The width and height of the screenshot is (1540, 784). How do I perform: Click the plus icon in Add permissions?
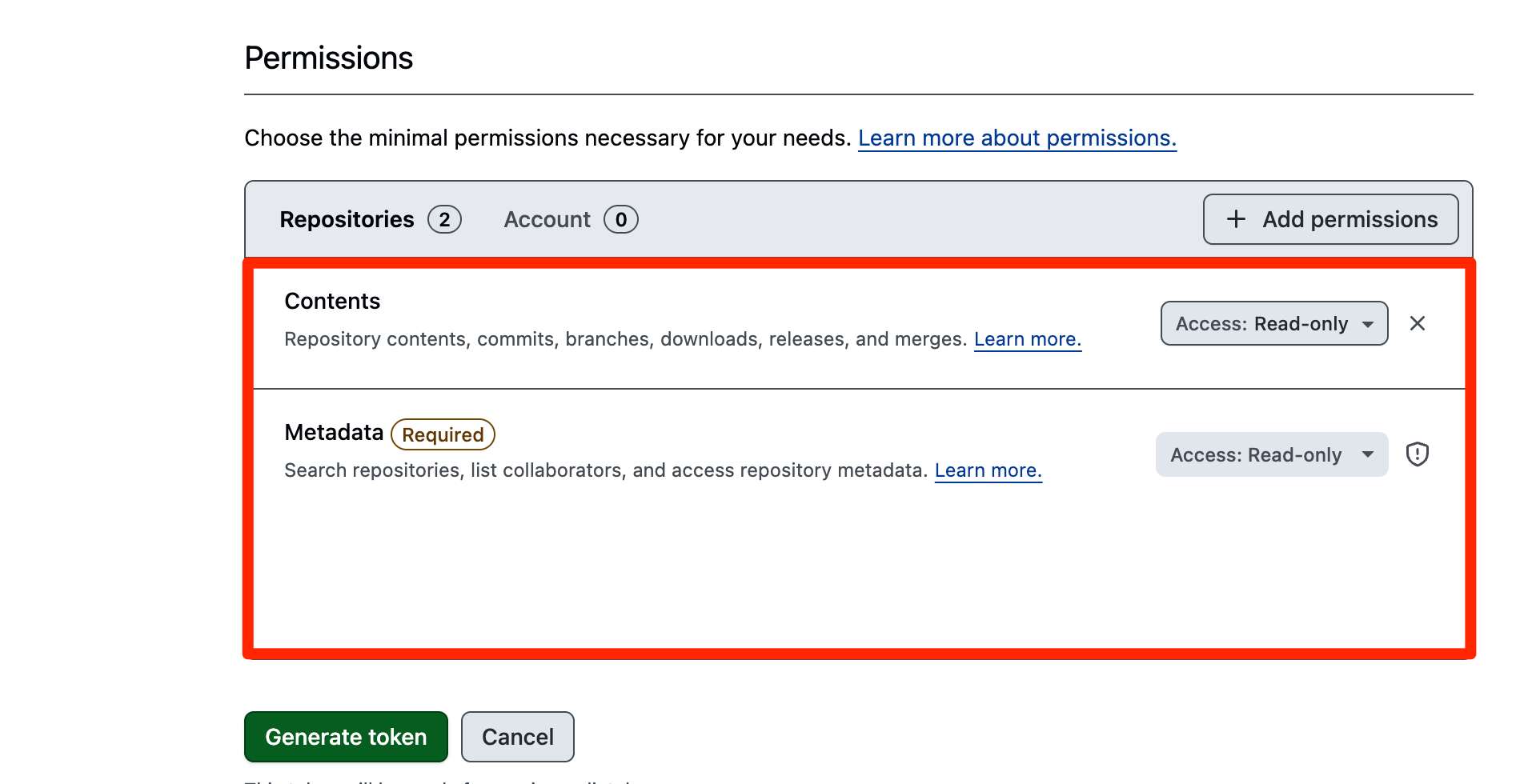click(1236, 219)
